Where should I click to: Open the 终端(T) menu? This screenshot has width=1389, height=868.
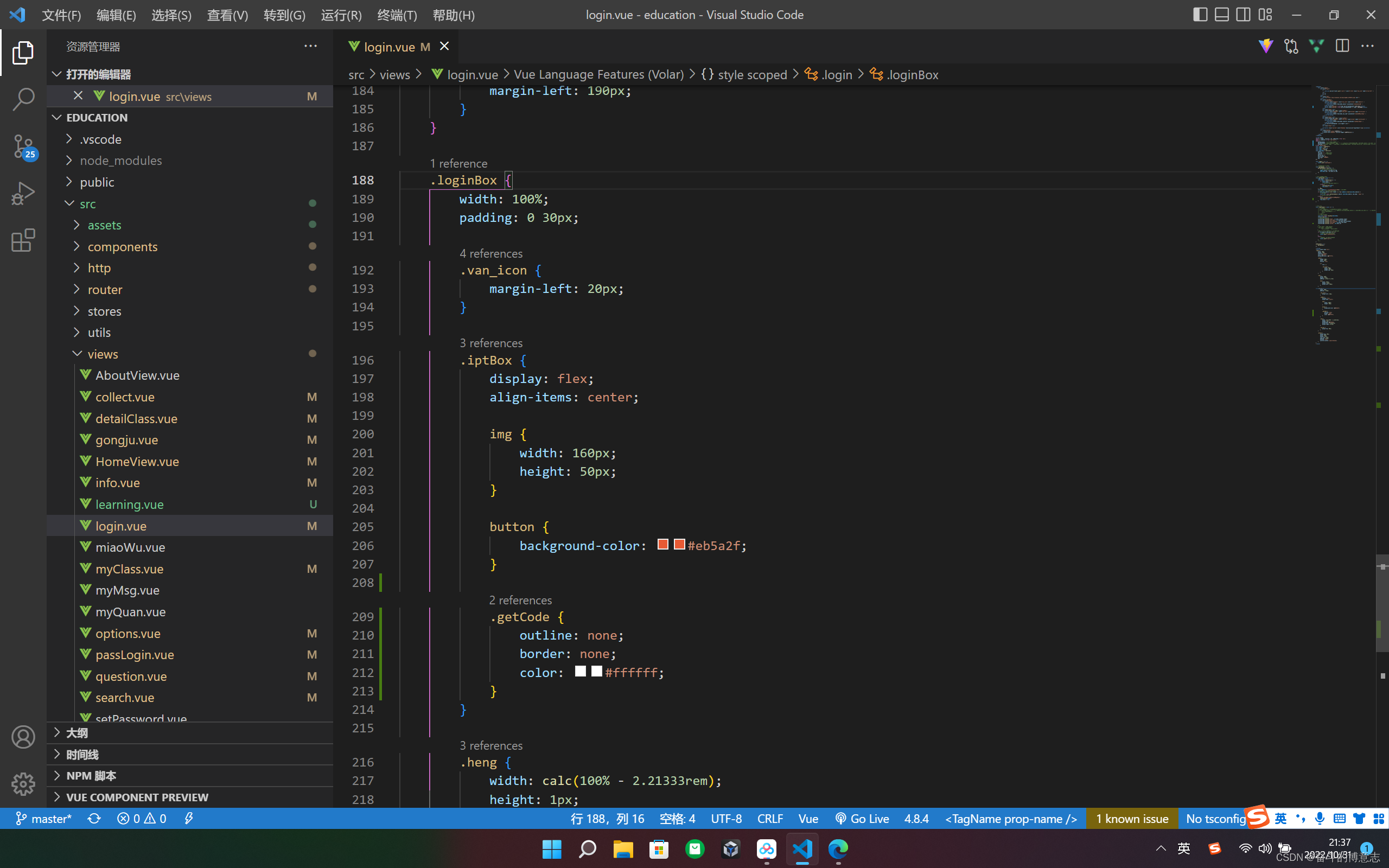pos(397,15)
